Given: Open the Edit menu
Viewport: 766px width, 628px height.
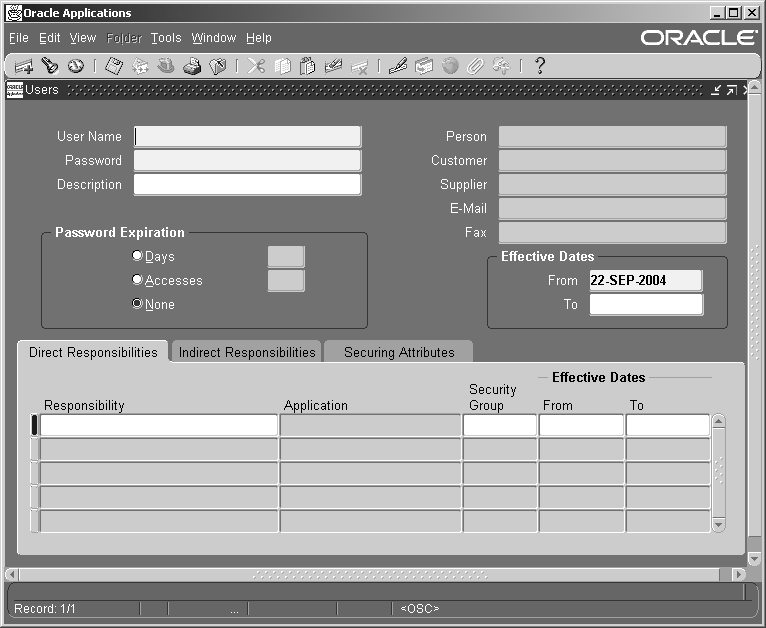Looking at the screenshot, I should click(x=49, y=38).
